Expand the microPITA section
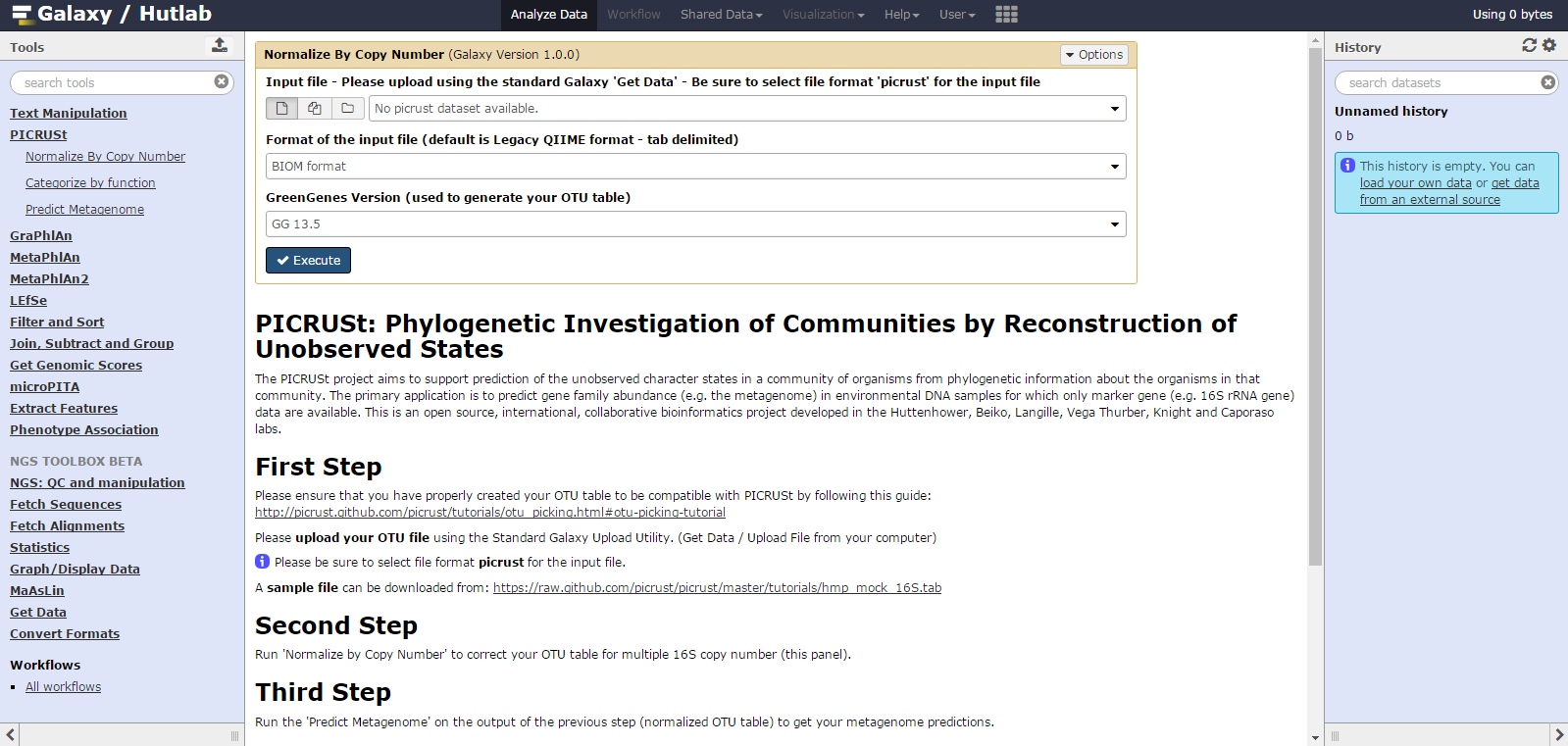1568x746 pixels. pos(44,386)
